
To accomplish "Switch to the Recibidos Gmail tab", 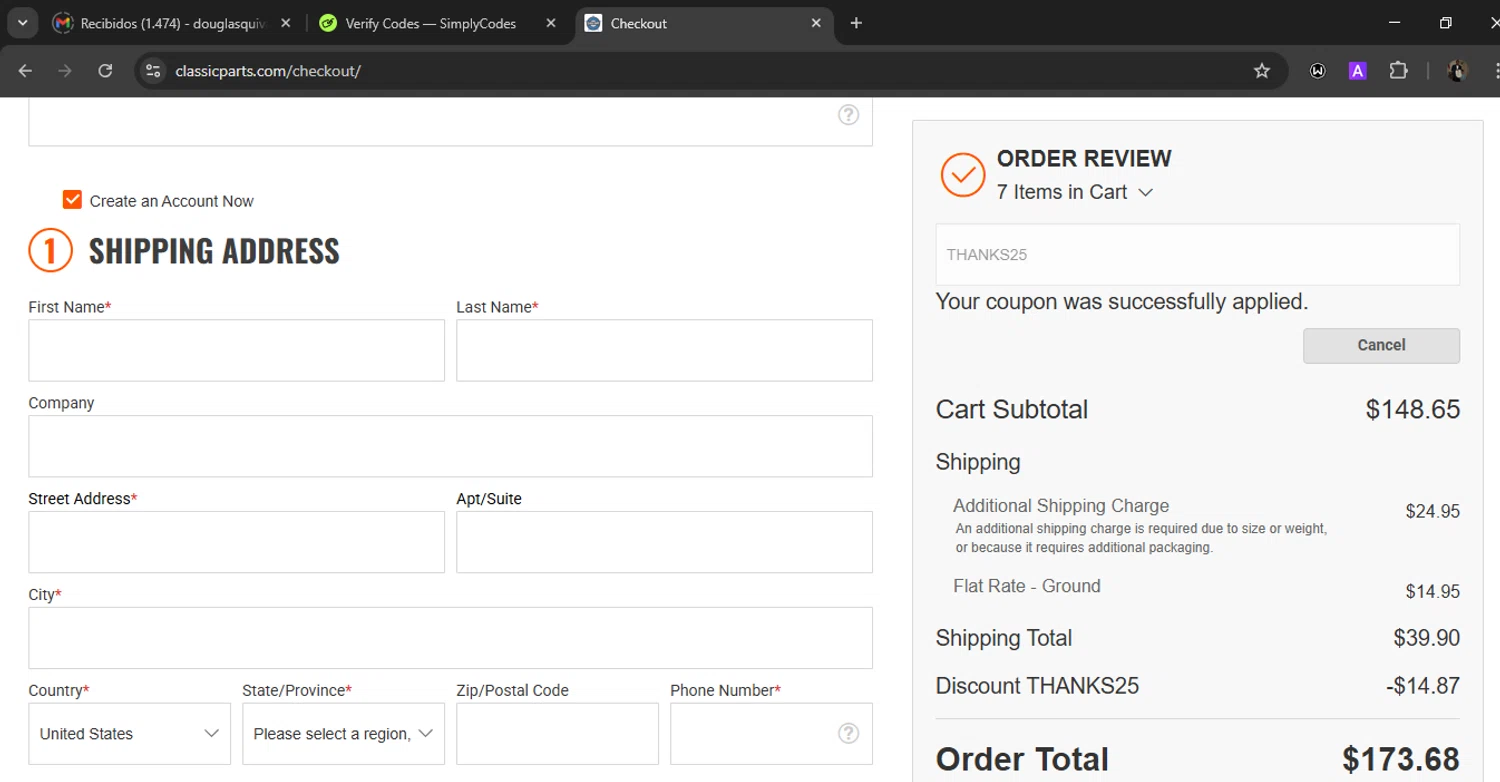I will [172, 23].
